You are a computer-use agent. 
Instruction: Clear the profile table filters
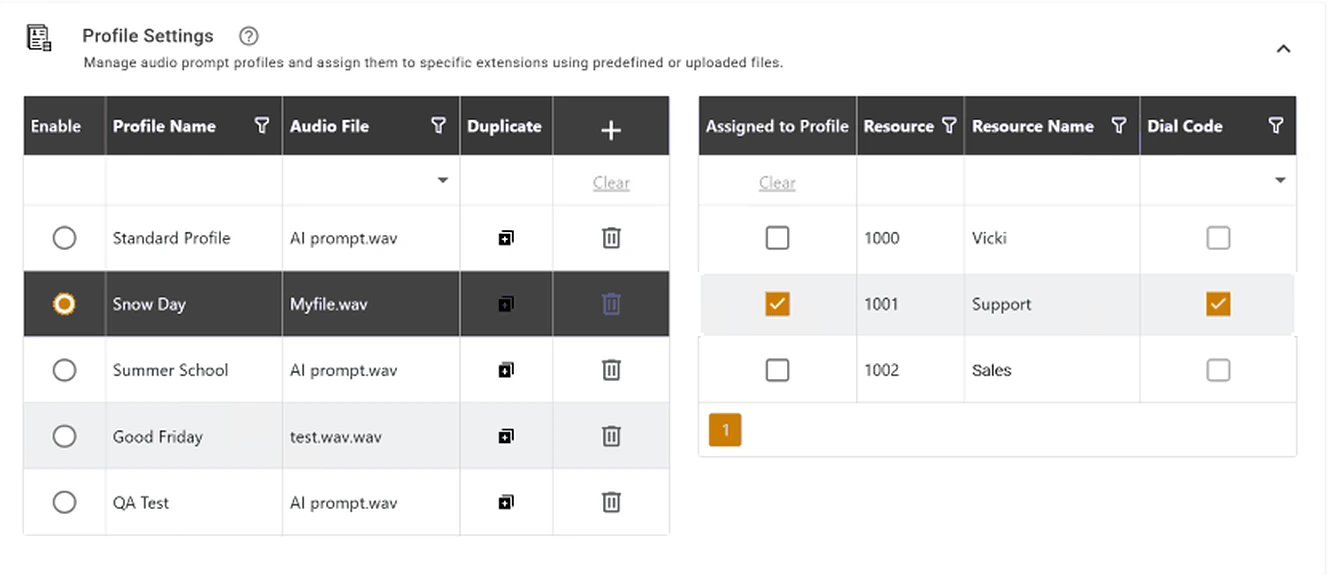[x=611, y=183]
